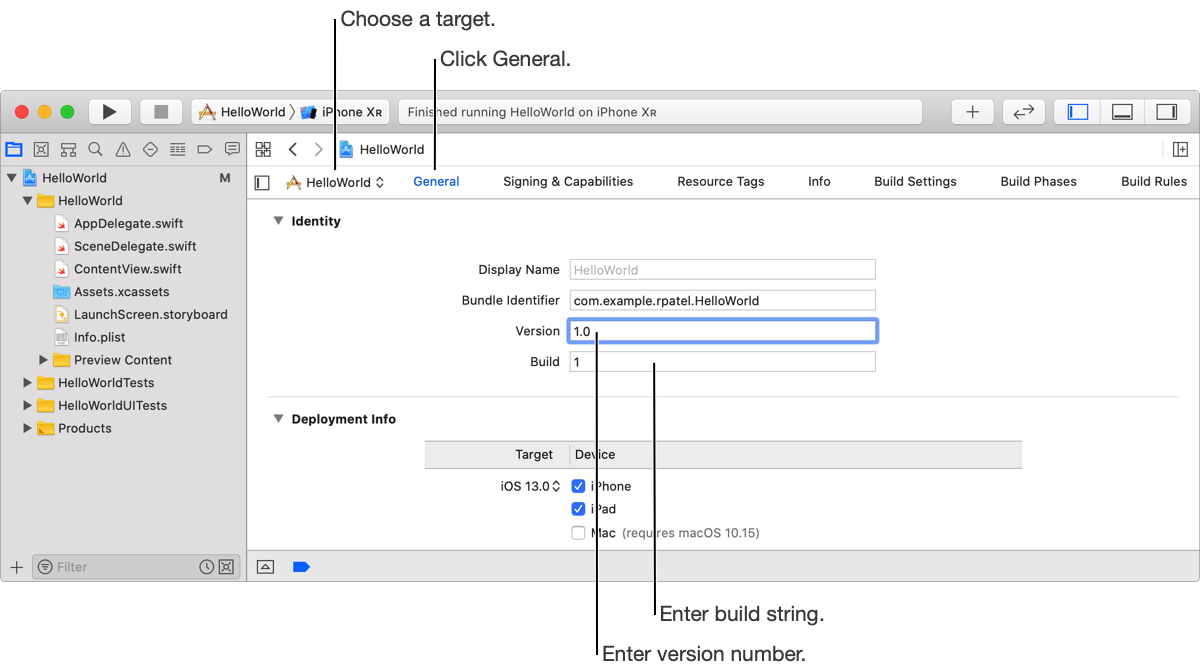Expand the Products group

[28, 428]
